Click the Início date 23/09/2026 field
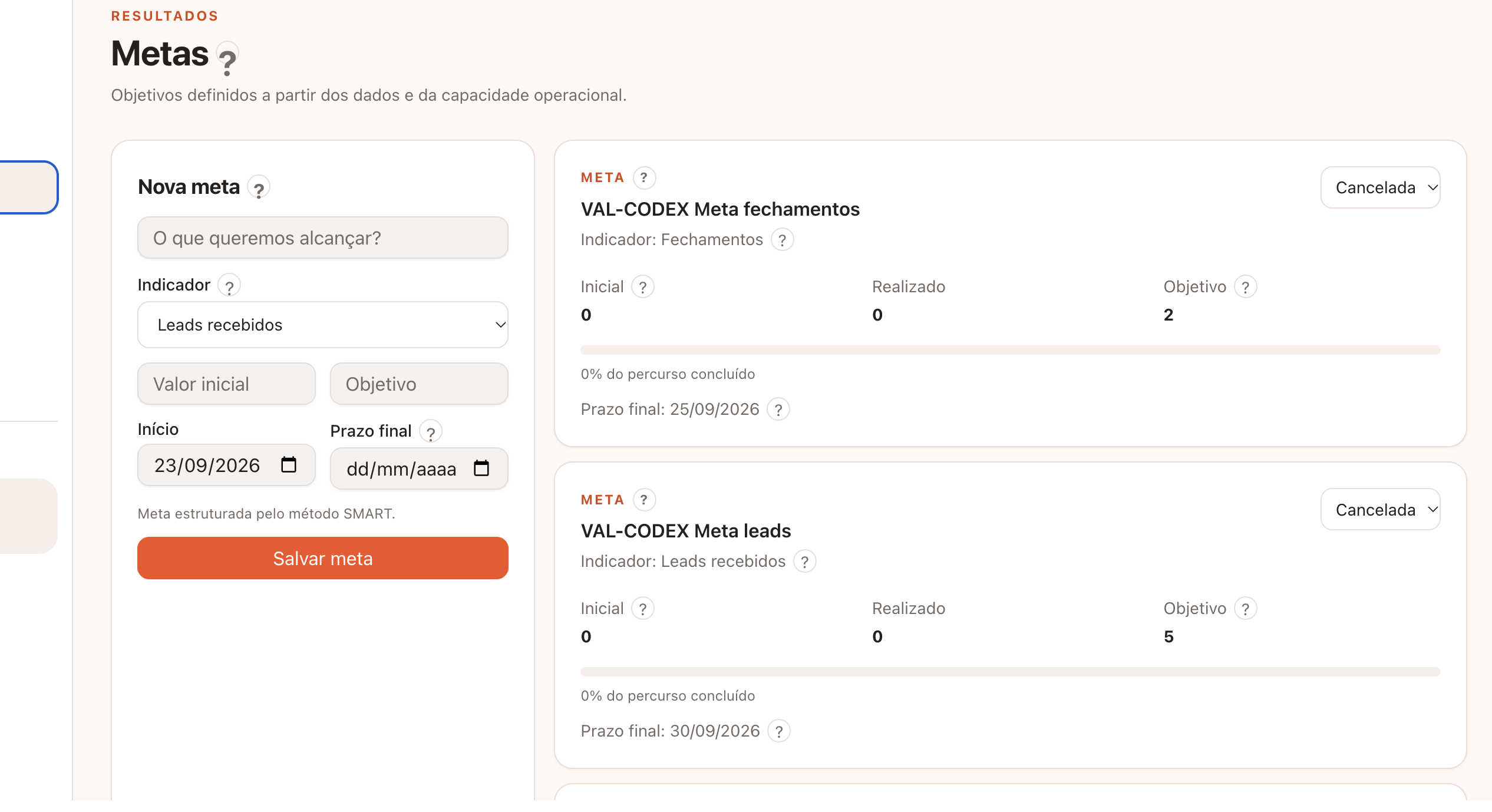Viewport: 1492px width, 812px height. click(x=226, y=465)
